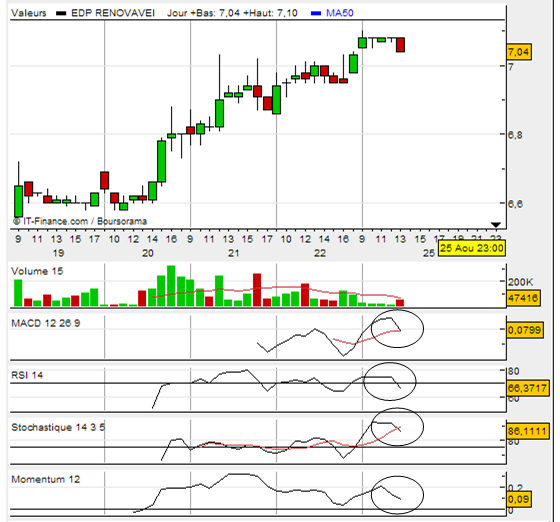Click the yellow 7,04 price tag

tap(519, 52)
